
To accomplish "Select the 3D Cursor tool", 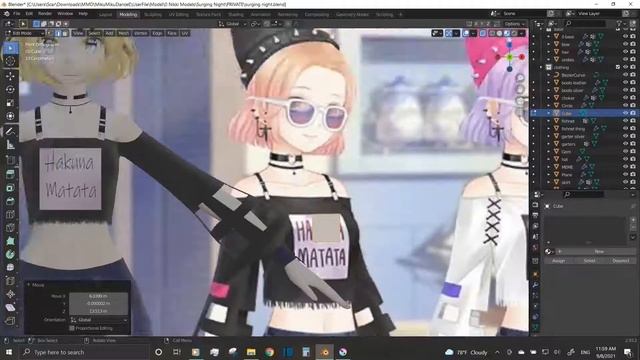I will coord(10,62).
